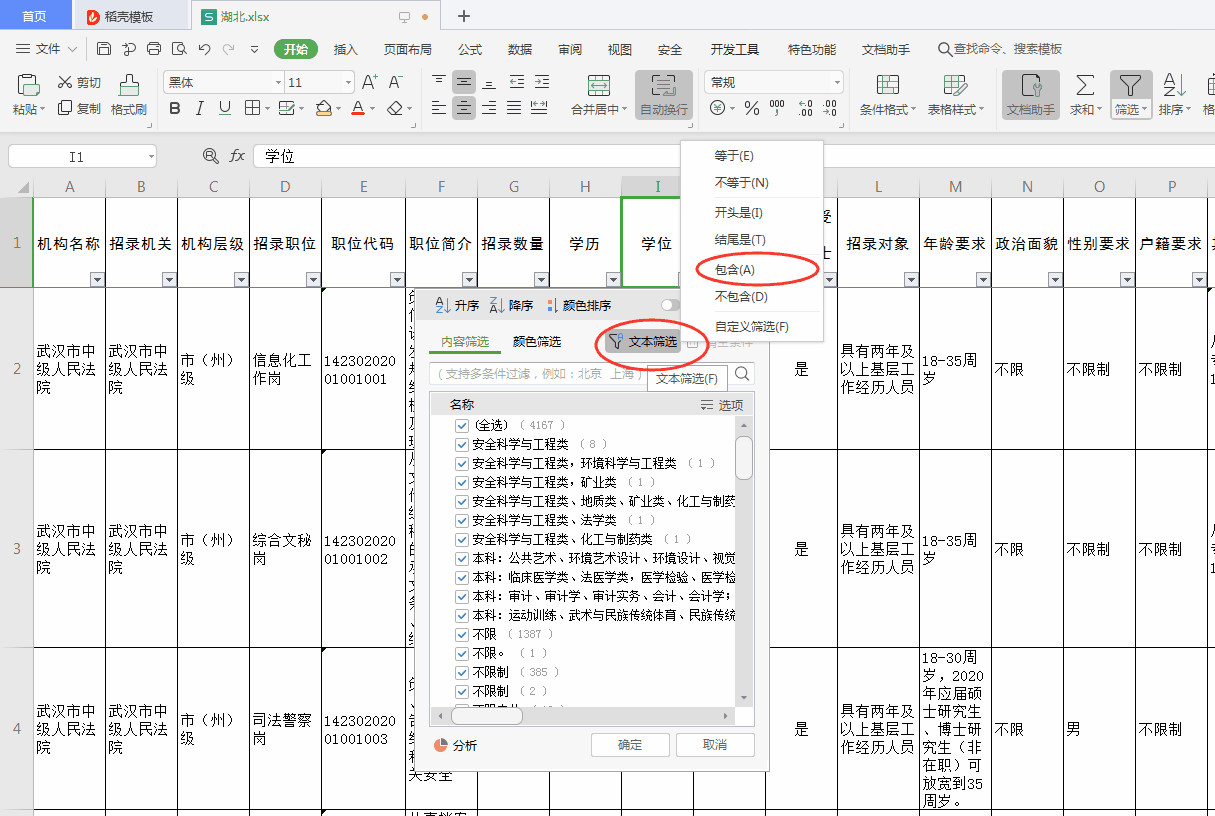Increase font size with A+ icon

369,82
